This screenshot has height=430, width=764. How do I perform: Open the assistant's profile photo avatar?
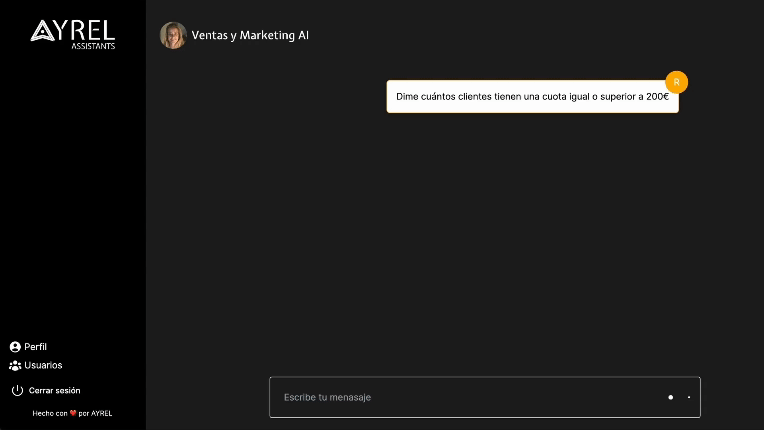[x=173, y=35]
